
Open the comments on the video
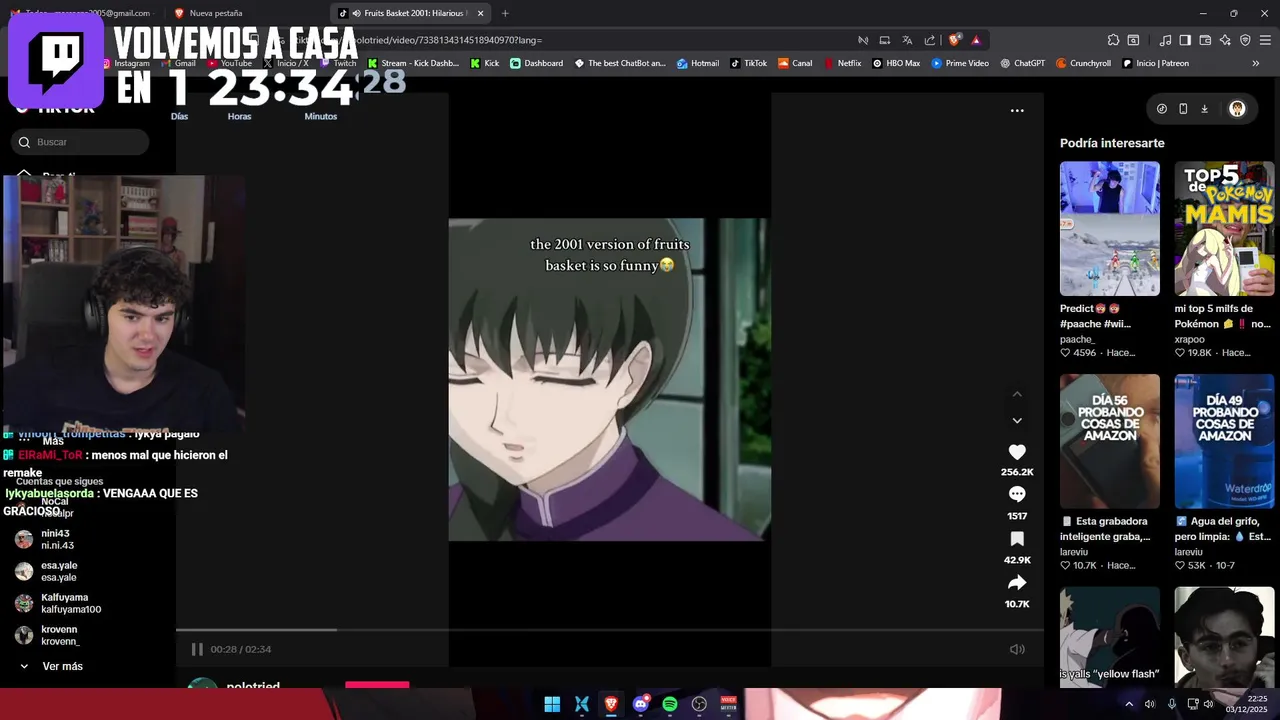[x=1017, y=494]
